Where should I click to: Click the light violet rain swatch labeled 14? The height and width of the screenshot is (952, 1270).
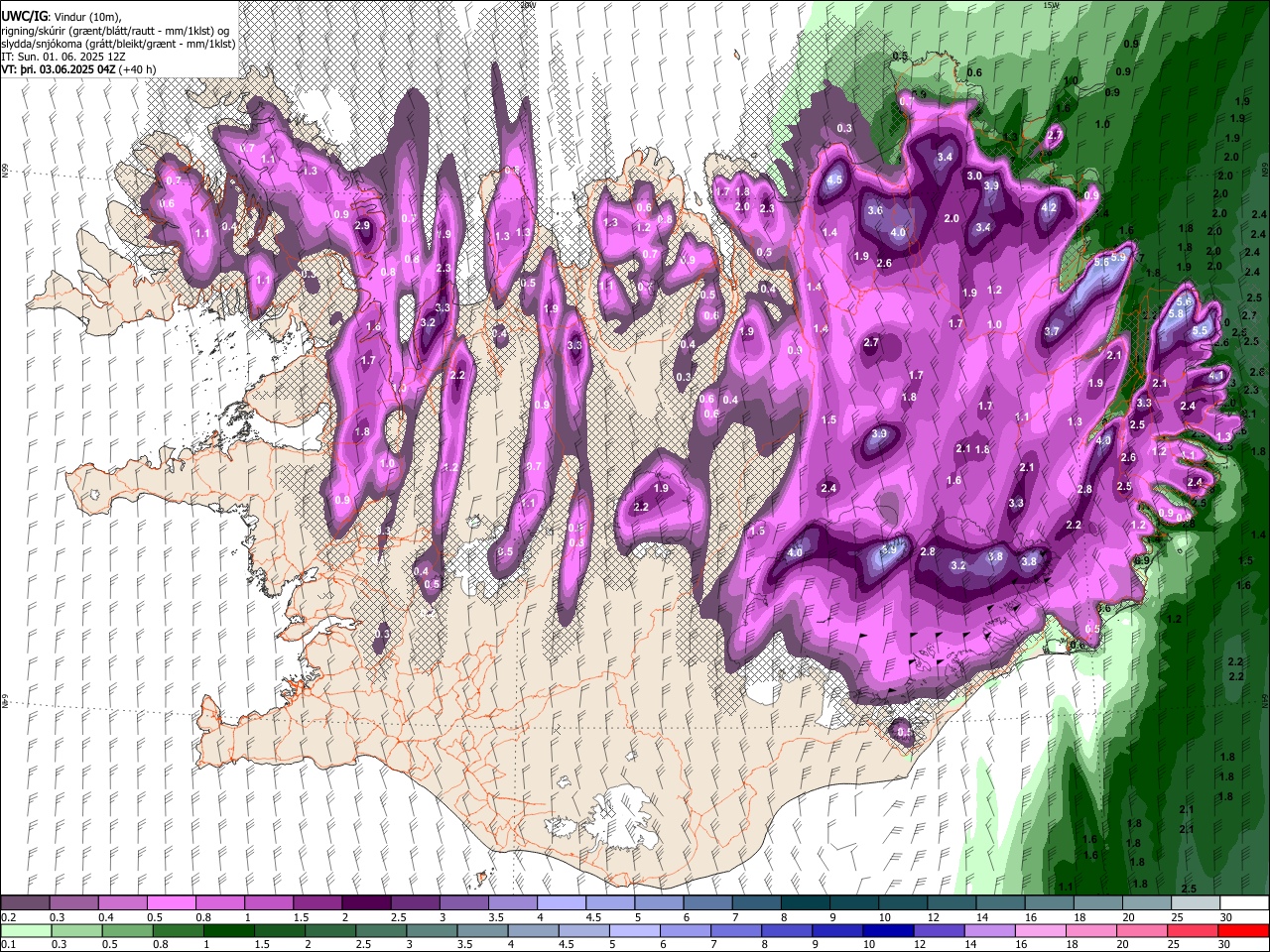[988, 930]
